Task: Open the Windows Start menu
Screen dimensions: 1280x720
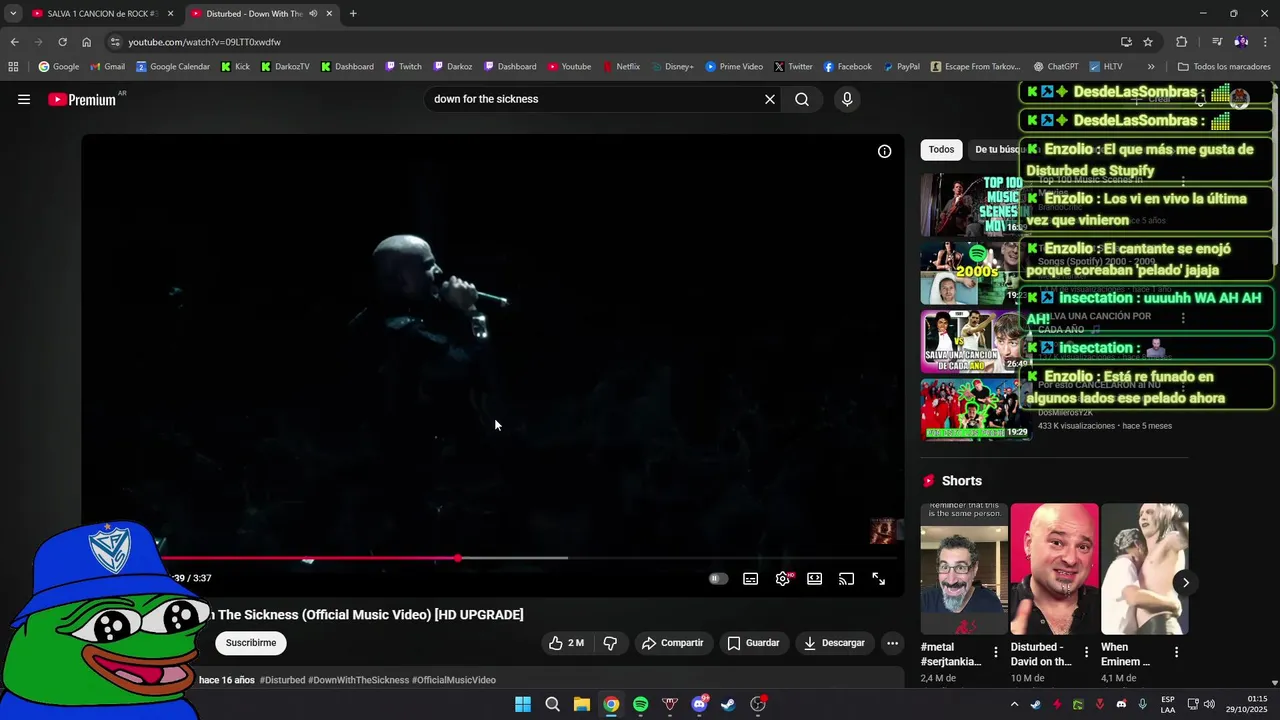Action: 523,704
